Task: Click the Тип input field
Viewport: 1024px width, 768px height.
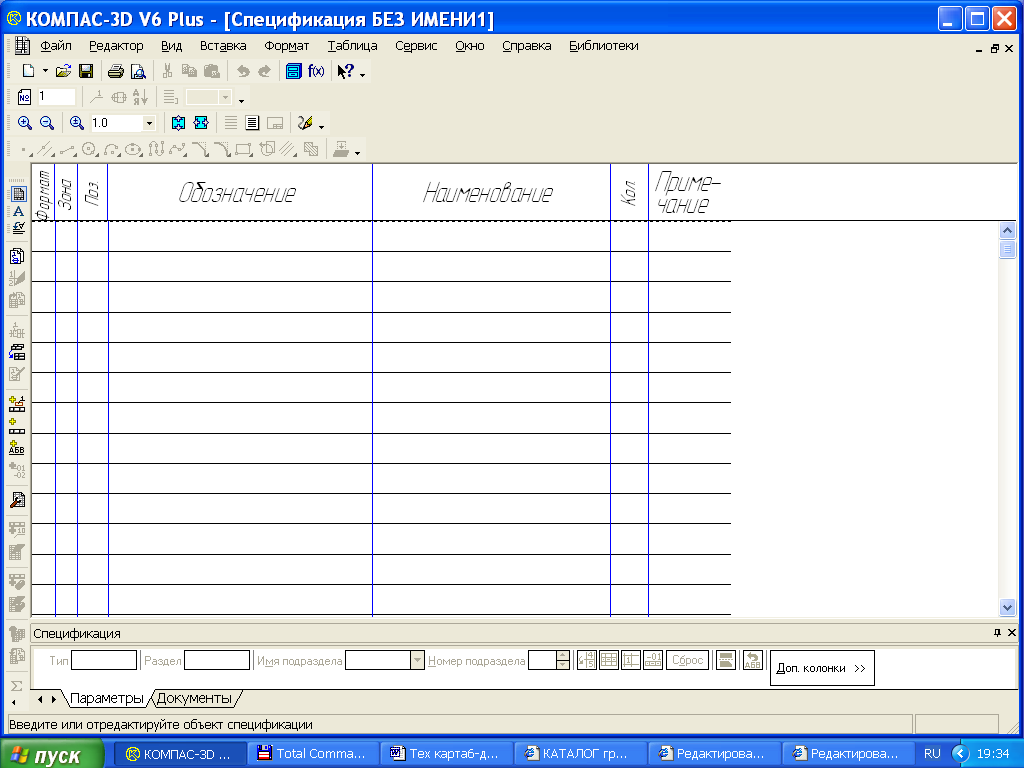Action: tap(104, 660)
